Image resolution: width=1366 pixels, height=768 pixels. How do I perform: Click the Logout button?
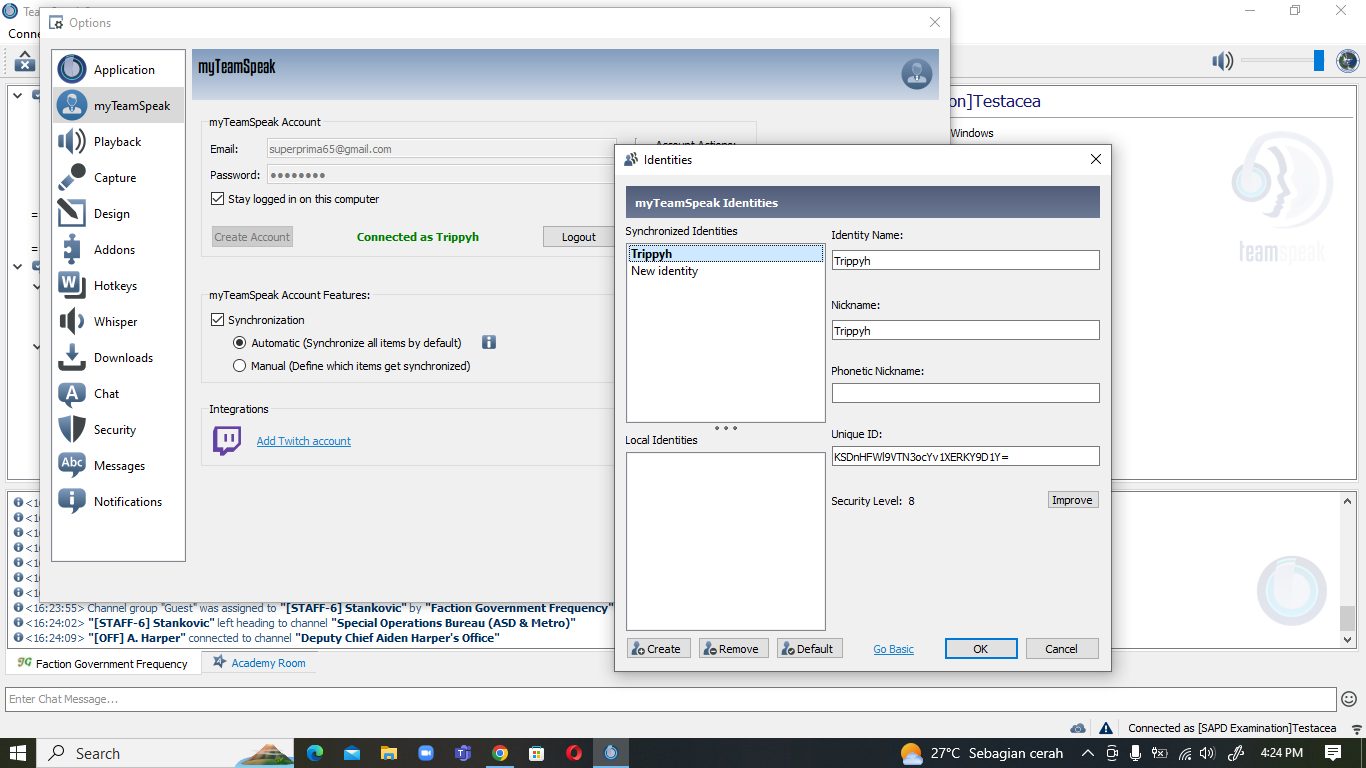[x=578, y=237]
